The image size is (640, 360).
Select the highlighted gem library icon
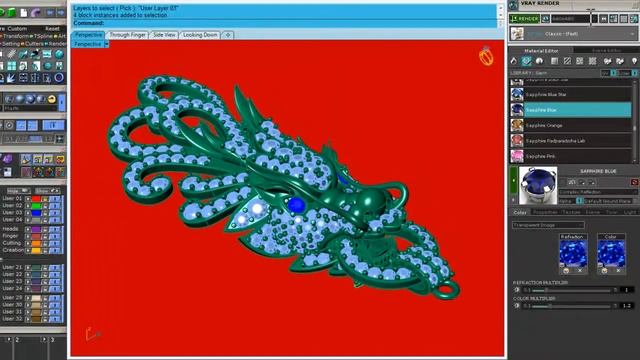pyautogui.click(x=526, y=61)
